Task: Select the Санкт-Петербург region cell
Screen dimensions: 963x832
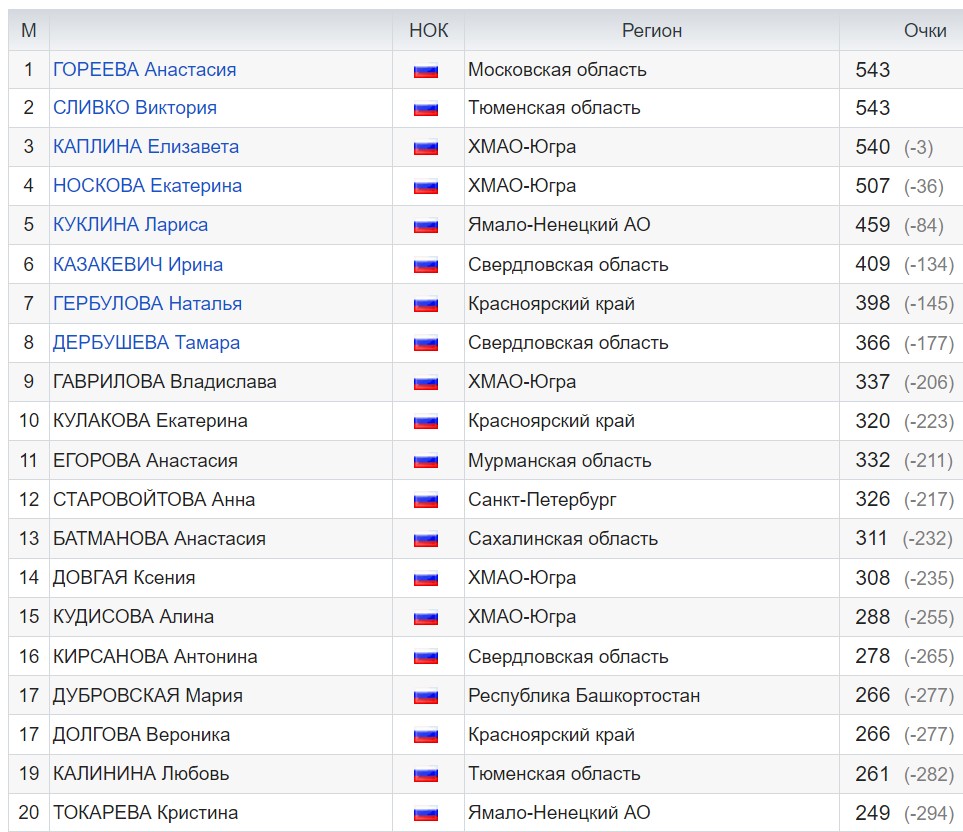Action: (542, 499)
